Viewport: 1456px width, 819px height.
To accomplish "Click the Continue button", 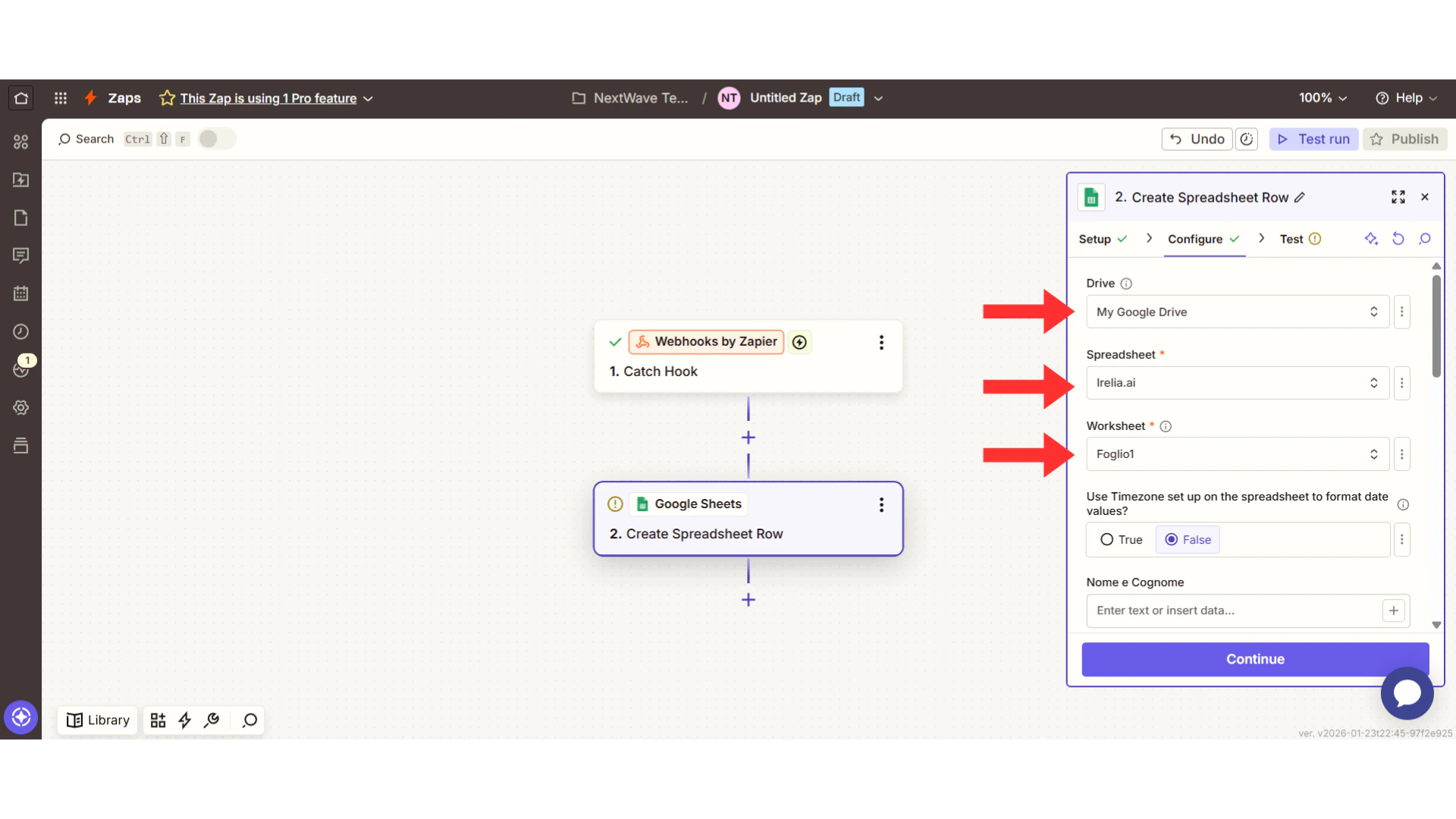I will (x=1254, y=659).
